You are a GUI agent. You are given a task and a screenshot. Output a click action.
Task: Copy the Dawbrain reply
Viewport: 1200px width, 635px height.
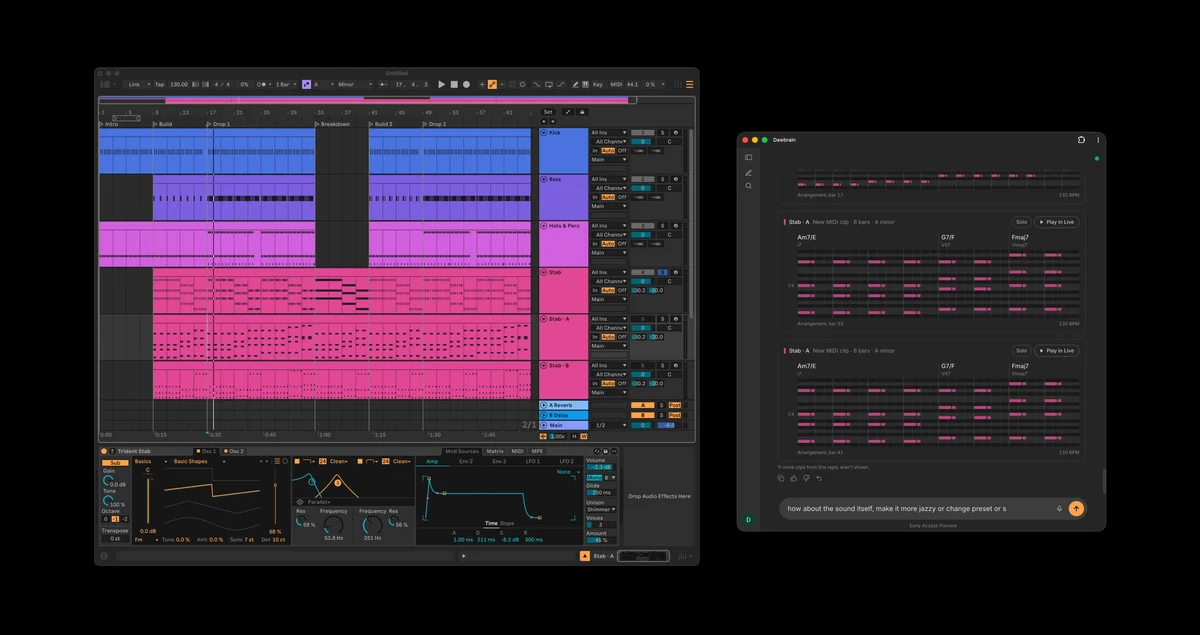(781, 478)
